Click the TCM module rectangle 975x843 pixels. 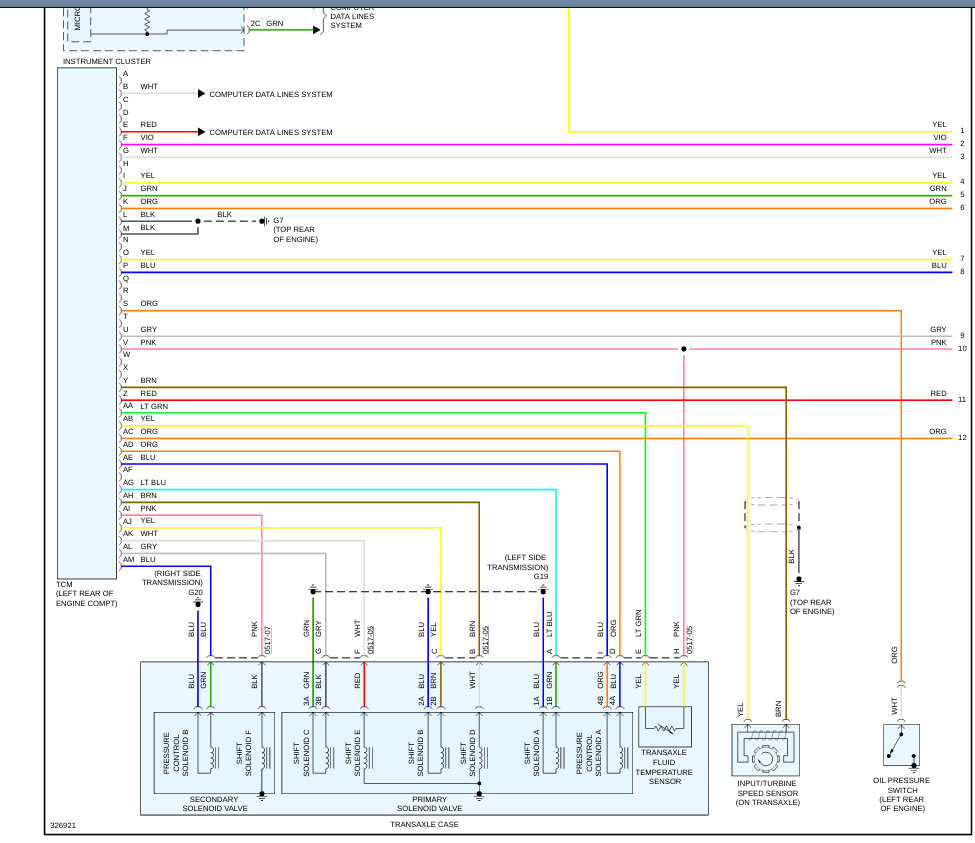coord(88,320)
